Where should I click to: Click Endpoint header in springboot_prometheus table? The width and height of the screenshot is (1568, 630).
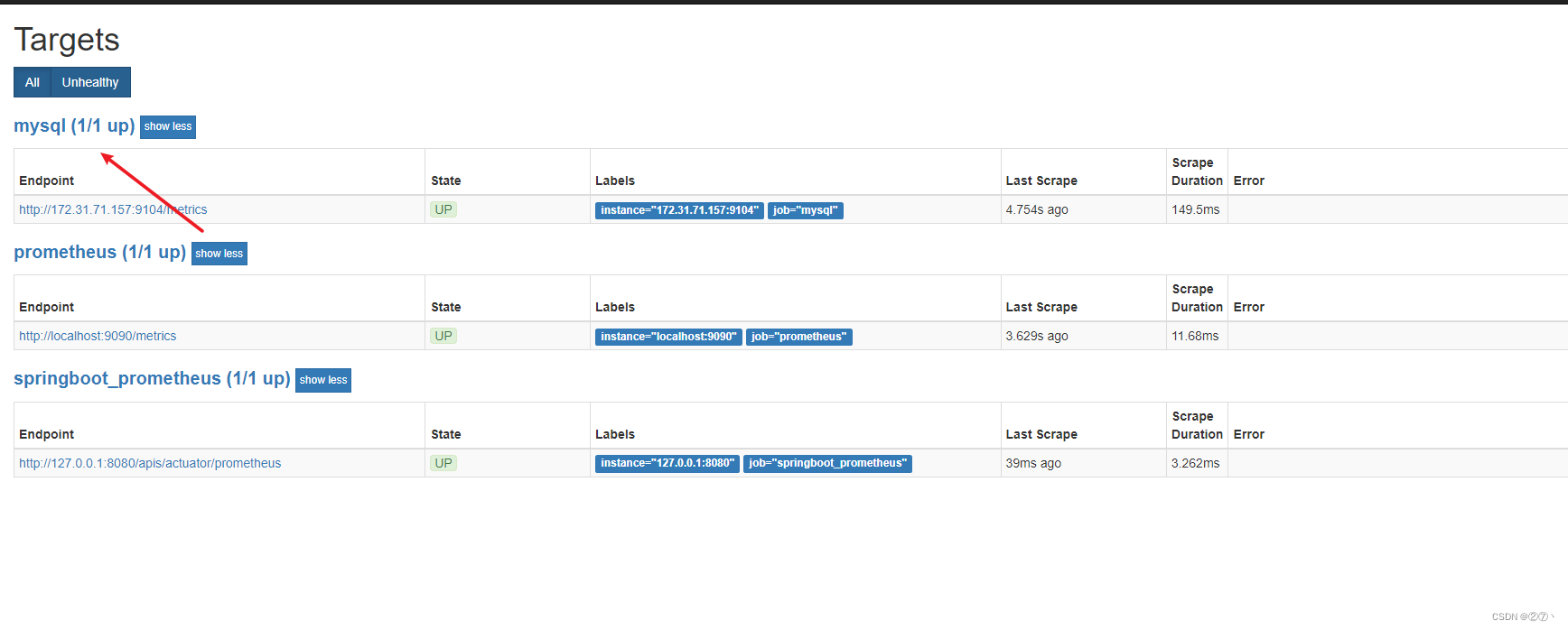point(47,434)
